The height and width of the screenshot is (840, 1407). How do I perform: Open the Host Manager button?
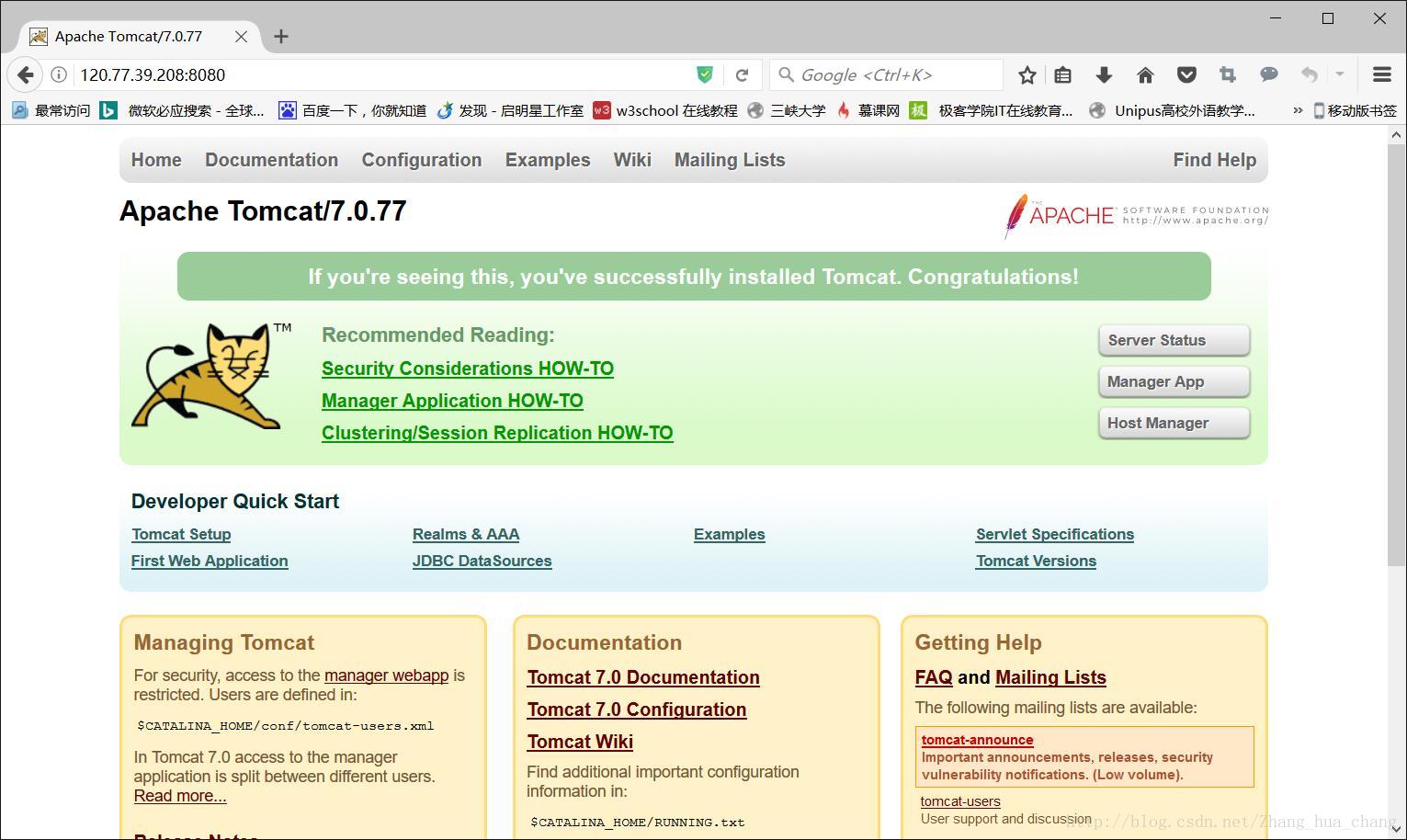coord(1174,423)
